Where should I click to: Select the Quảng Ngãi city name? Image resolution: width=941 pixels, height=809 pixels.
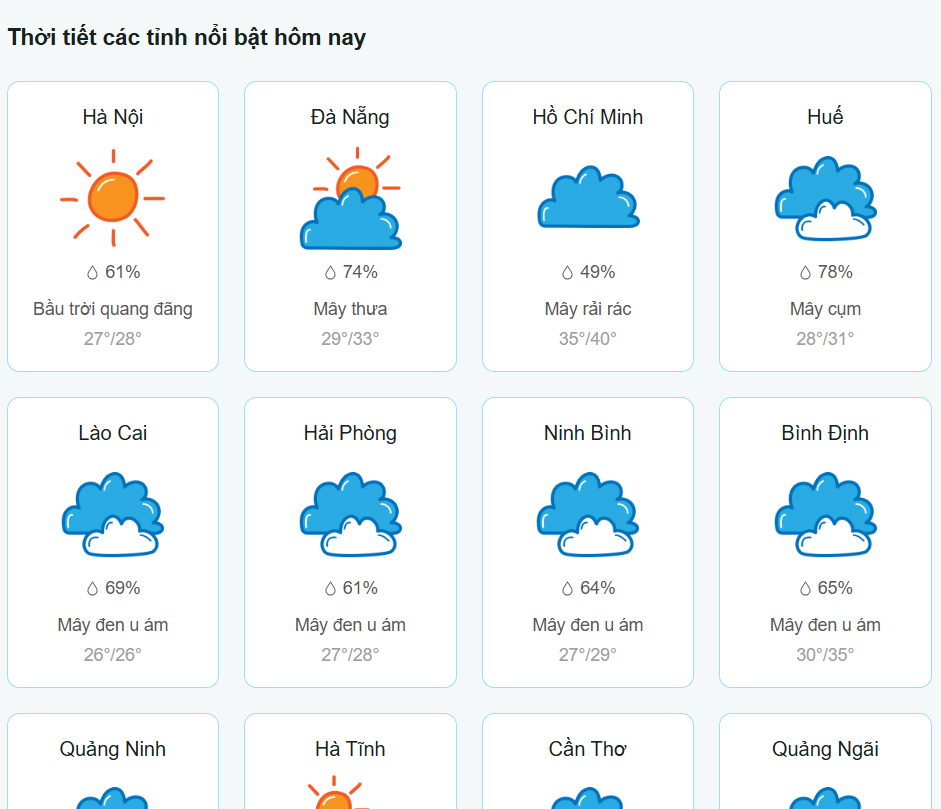click(x=825, y=749)
